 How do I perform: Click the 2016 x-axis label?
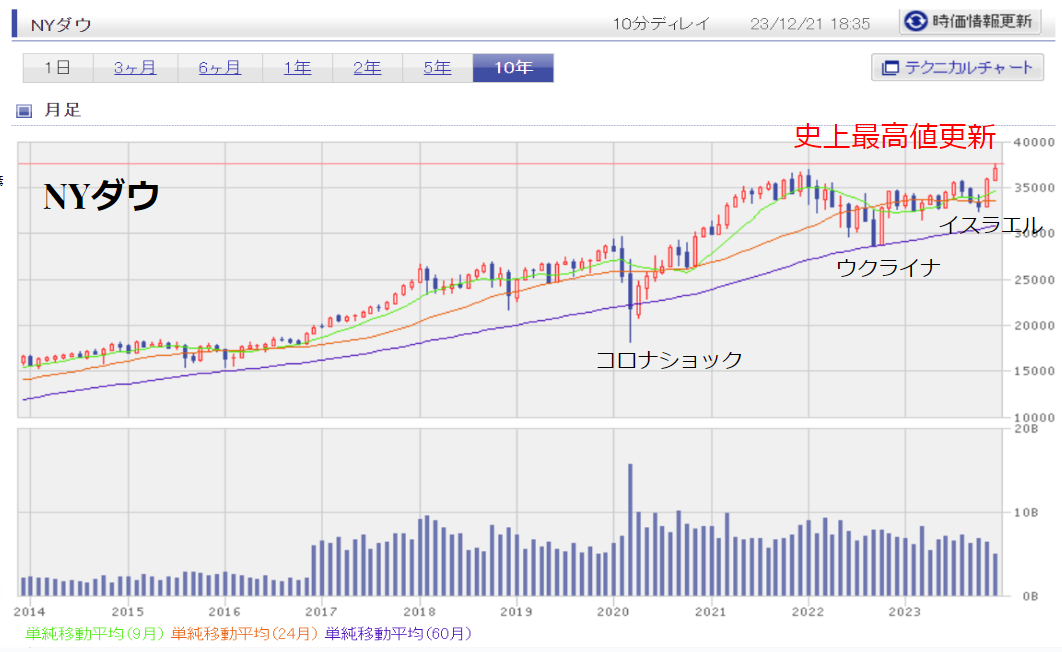(x=224, y=612)
